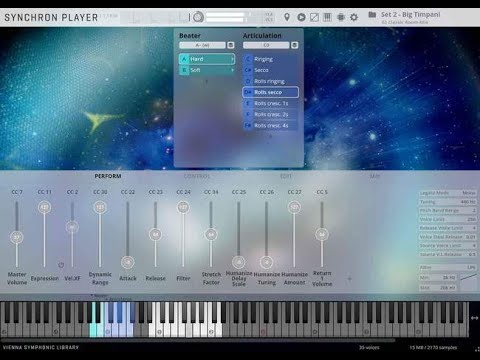Click the Return 1 Volume CC 5 slider handle
This screenshot has height=360, width=480.
tap(322, 234)
